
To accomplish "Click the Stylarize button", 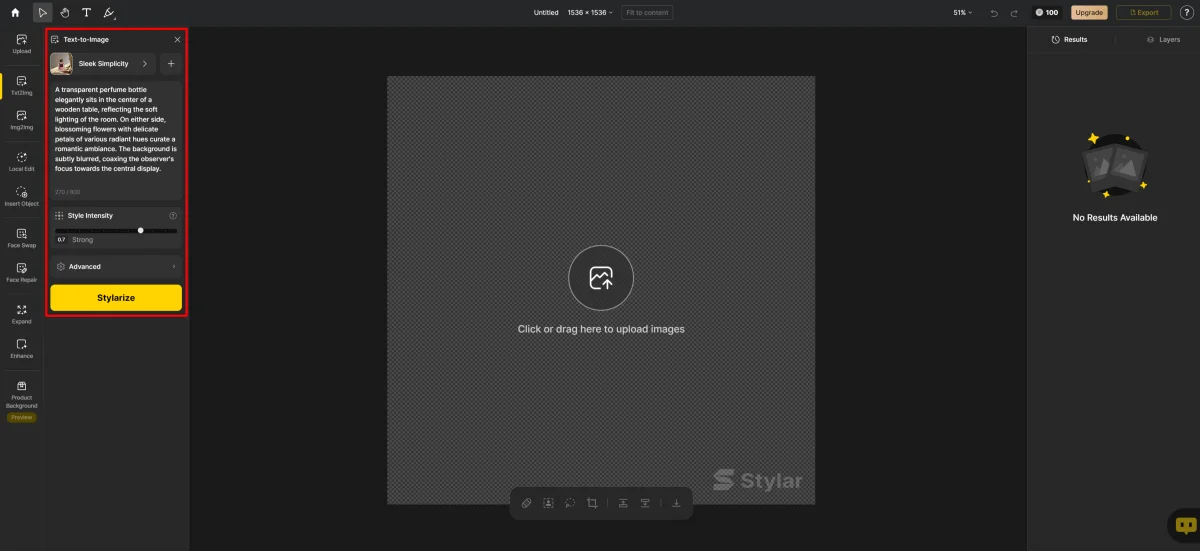I will coord(116,297).
